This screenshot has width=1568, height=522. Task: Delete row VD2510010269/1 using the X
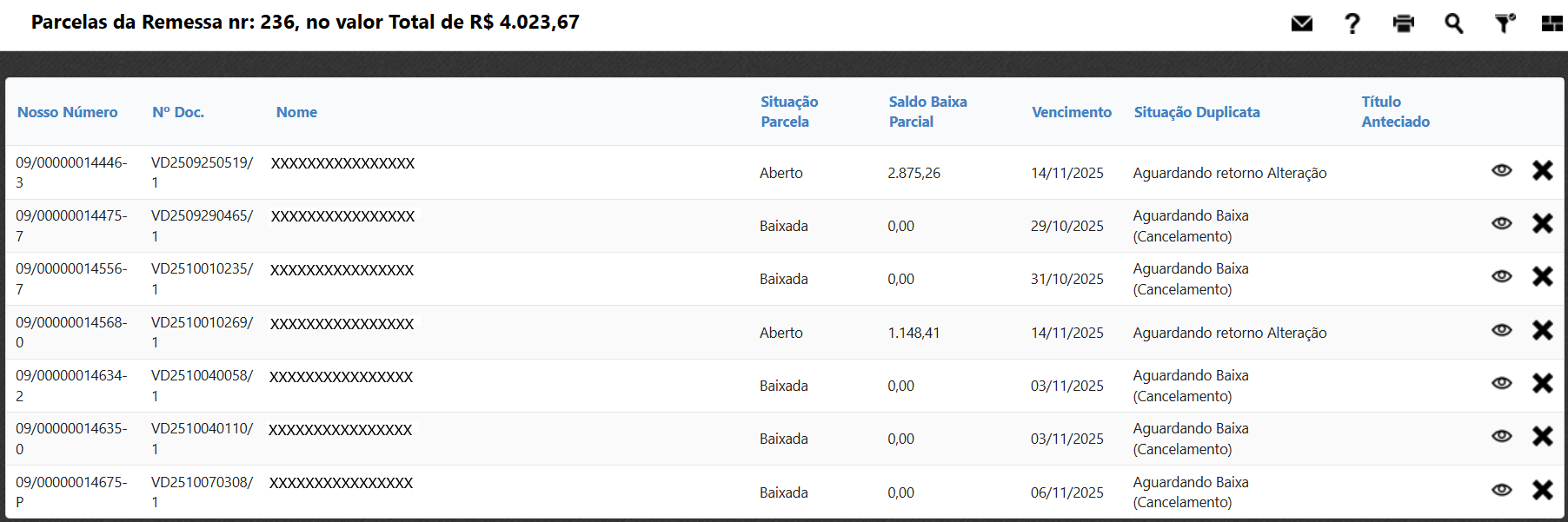[x=1542, y=330]
